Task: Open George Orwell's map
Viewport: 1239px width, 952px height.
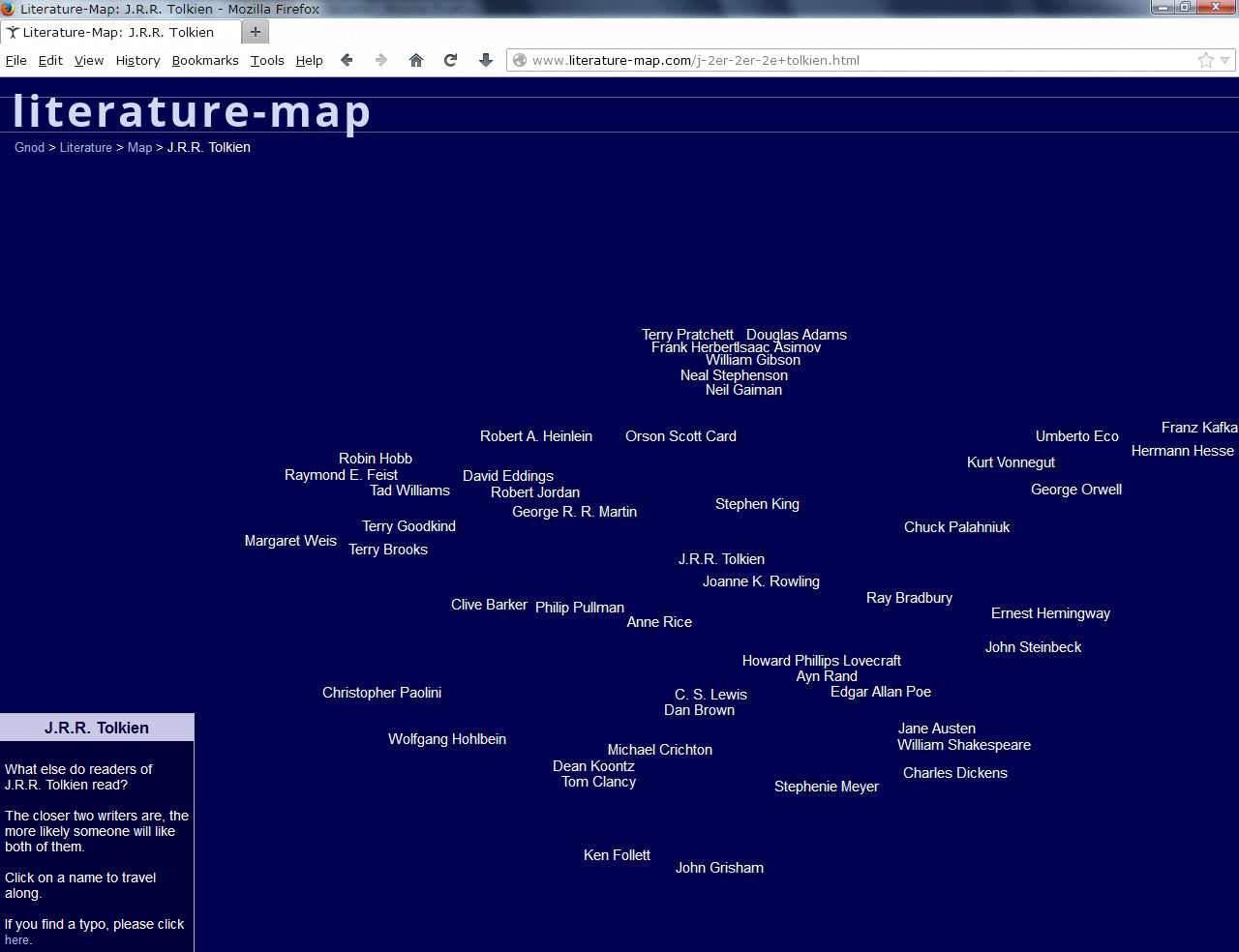Action: tap(1076, 490)
